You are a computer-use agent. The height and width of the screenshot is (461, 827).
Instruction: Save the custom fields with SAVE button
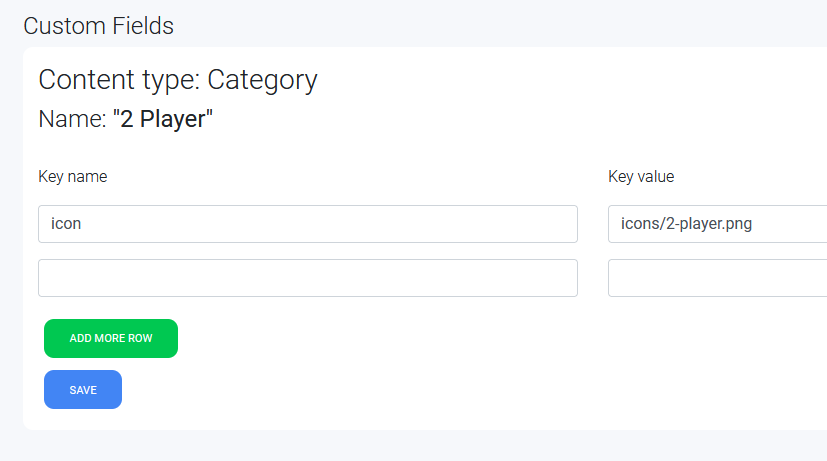pos(83,390)
